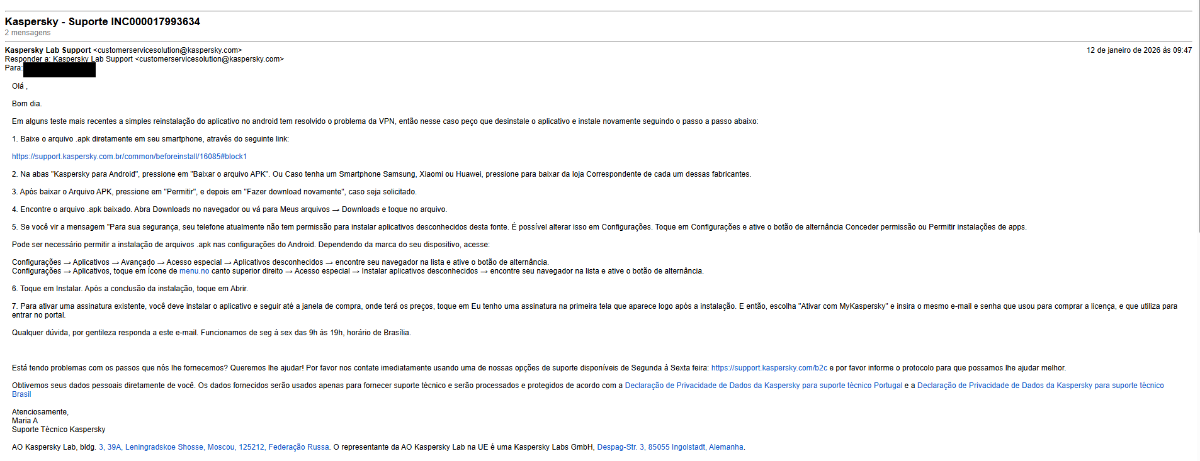Image resolution: width=1200 pixels, height=461 pixels.
Task: Click the 'Atenciosamente,' sign-off text
Action: pos(40,411)
